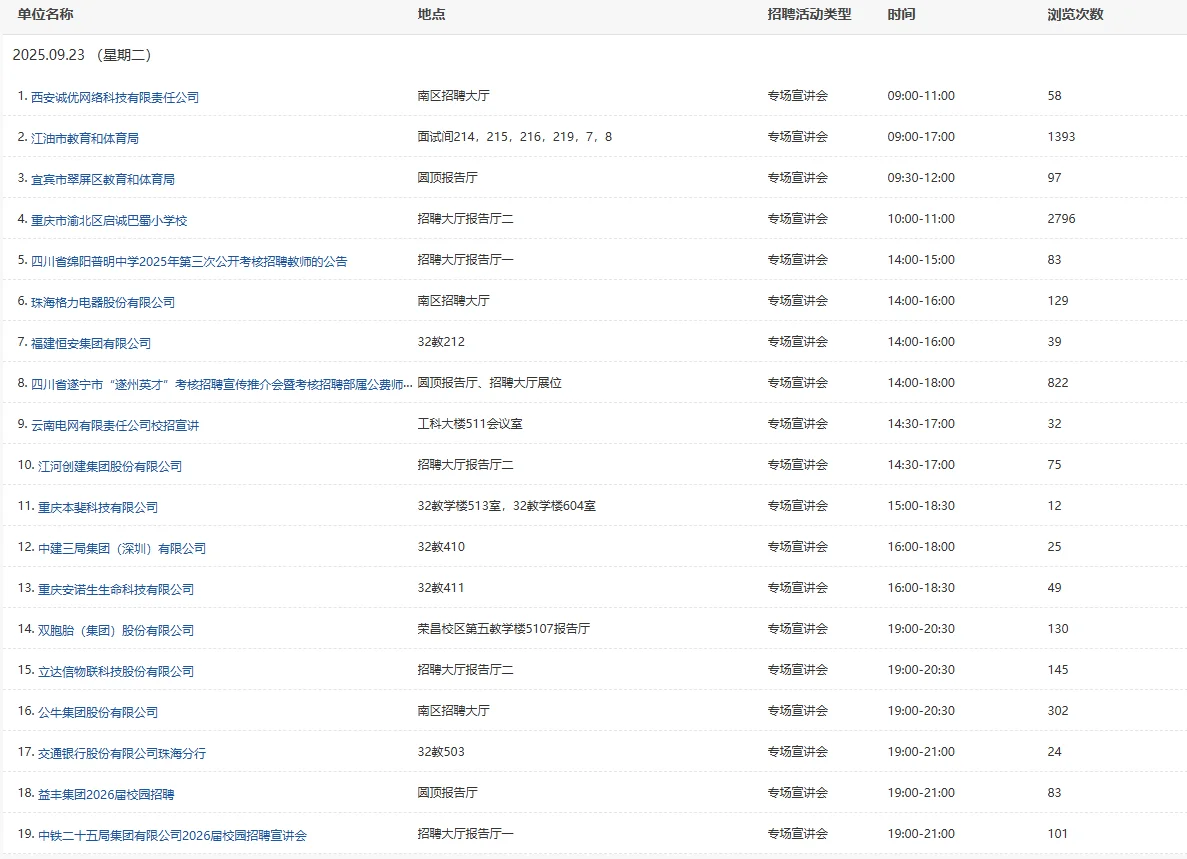Select view count 101

(x=1058, y=833)
